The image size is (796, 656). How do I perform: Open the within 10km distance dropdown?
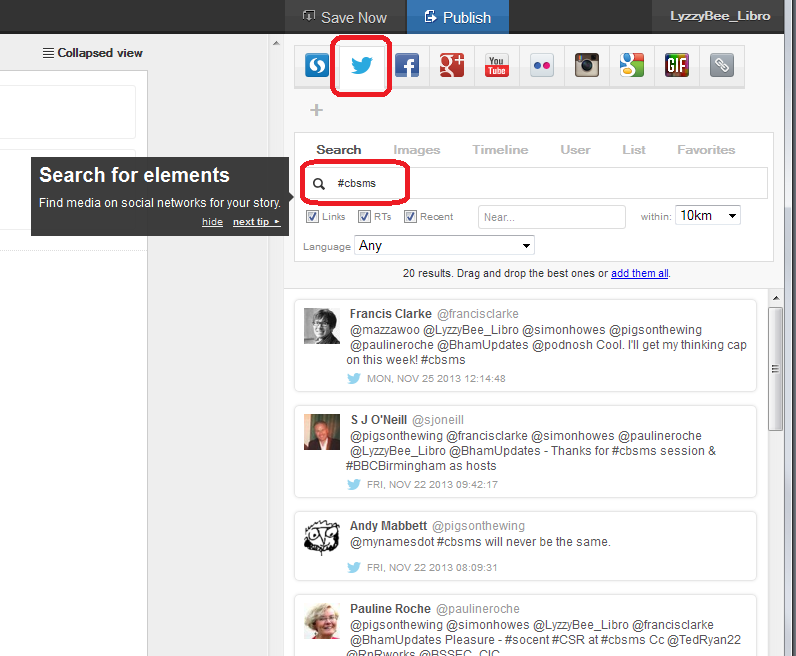pos(708,216)
